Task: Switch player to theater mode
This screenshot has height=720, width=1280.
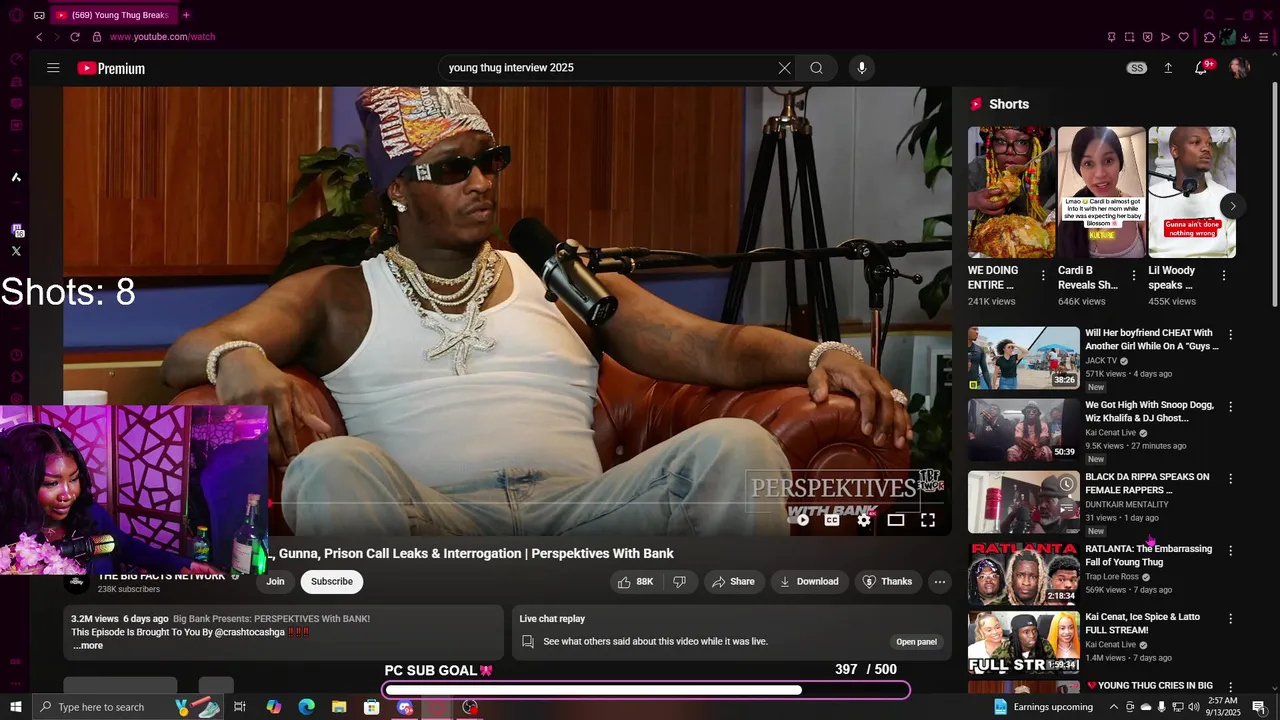Action: point(896,520)
